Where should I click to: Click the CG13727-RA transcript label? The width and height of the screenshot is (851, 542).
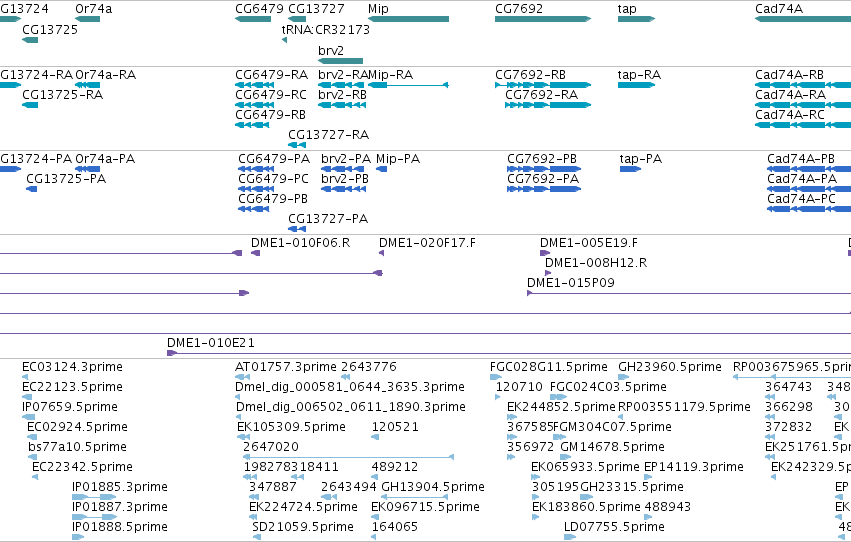[328, 135]
